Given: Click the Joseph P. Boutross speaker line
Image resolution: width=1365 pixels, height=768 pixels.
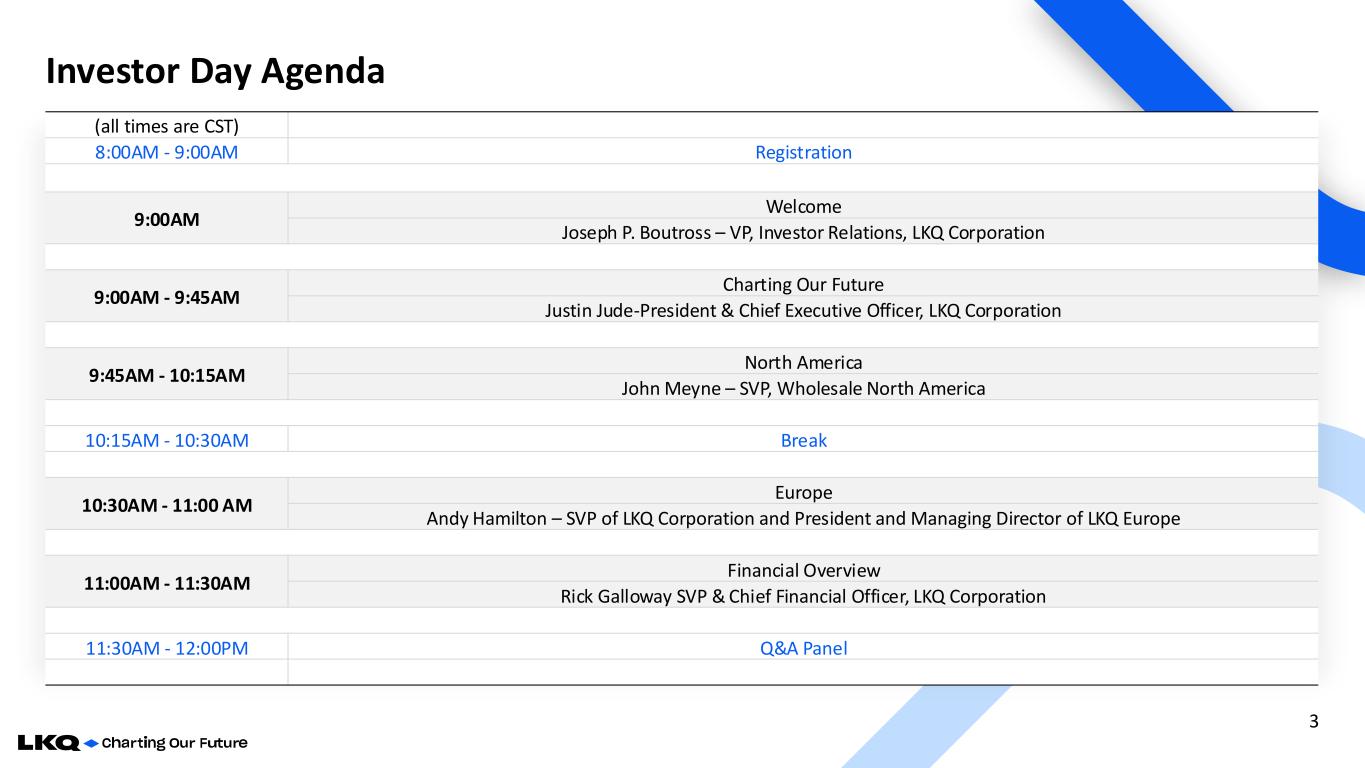Looking at the screenshot, I should point(803,232).
